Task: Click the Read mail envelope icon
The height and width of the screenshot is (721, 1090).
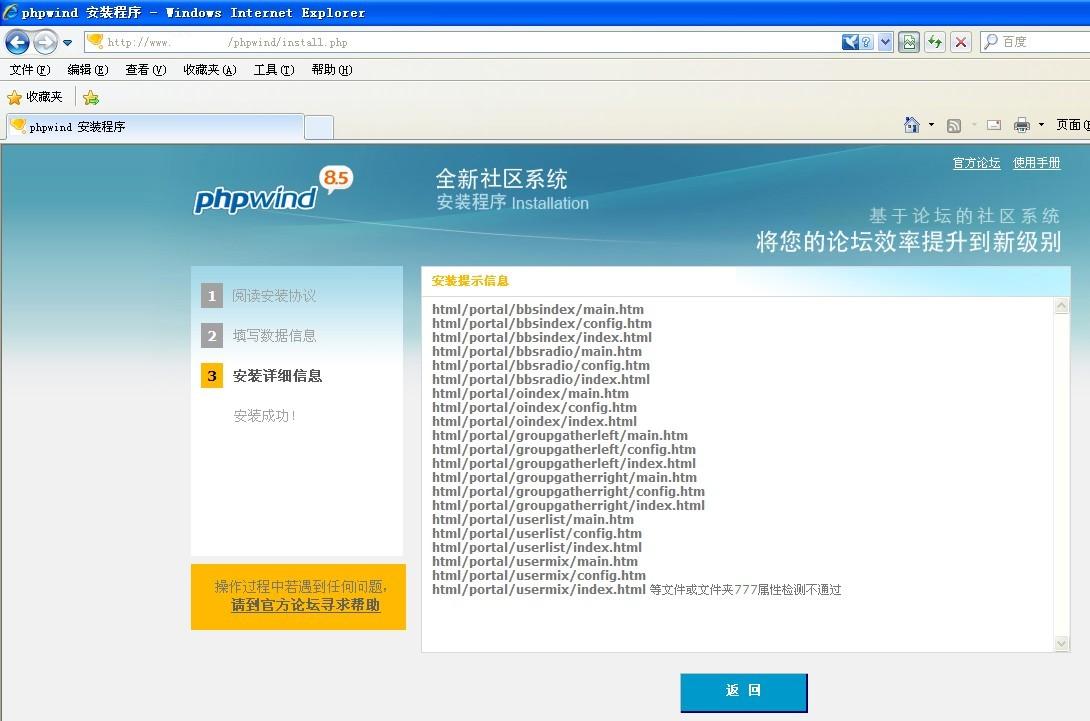Action: click(x=994, y=125)
